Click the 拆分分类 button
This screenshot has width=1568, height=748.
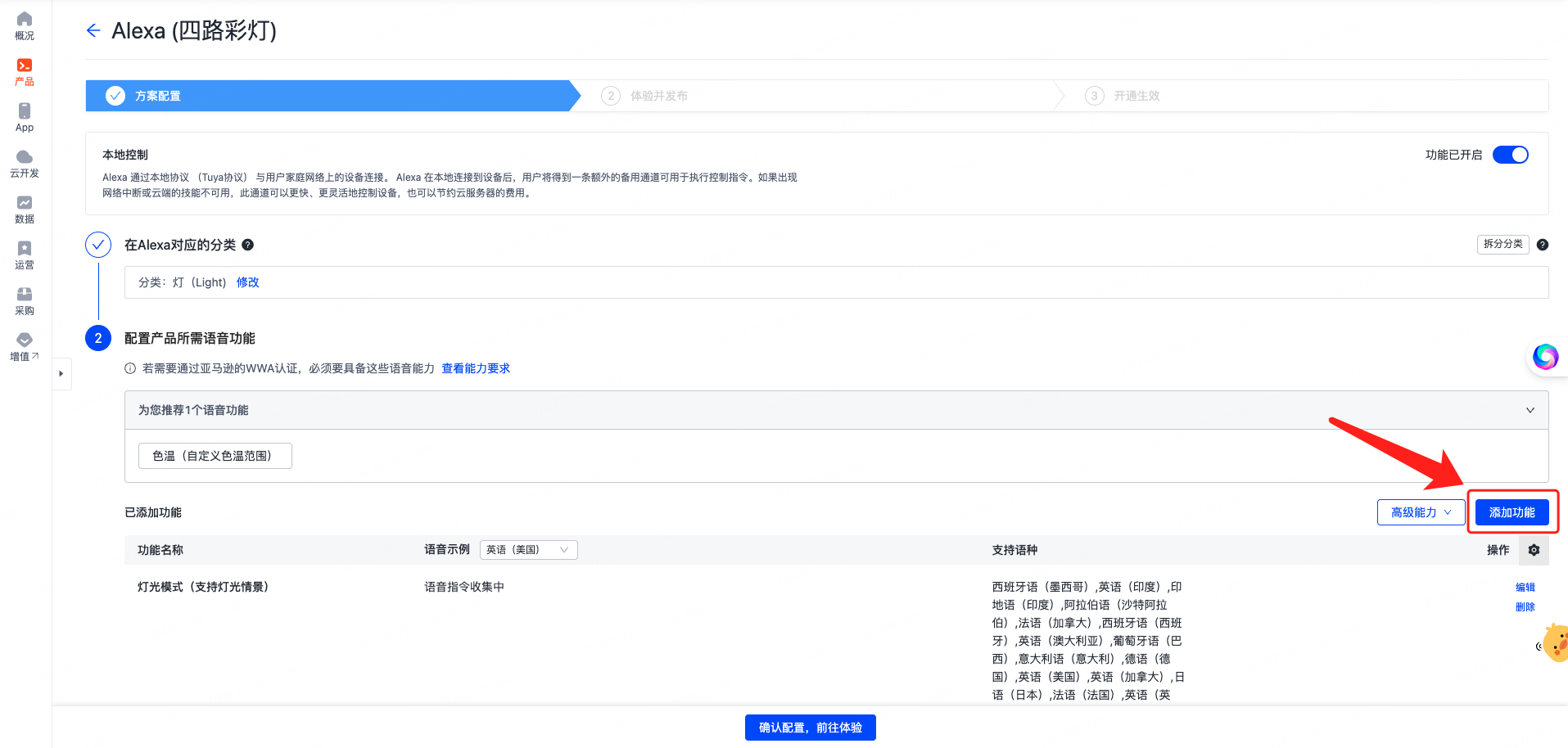tap(1502, 244)
